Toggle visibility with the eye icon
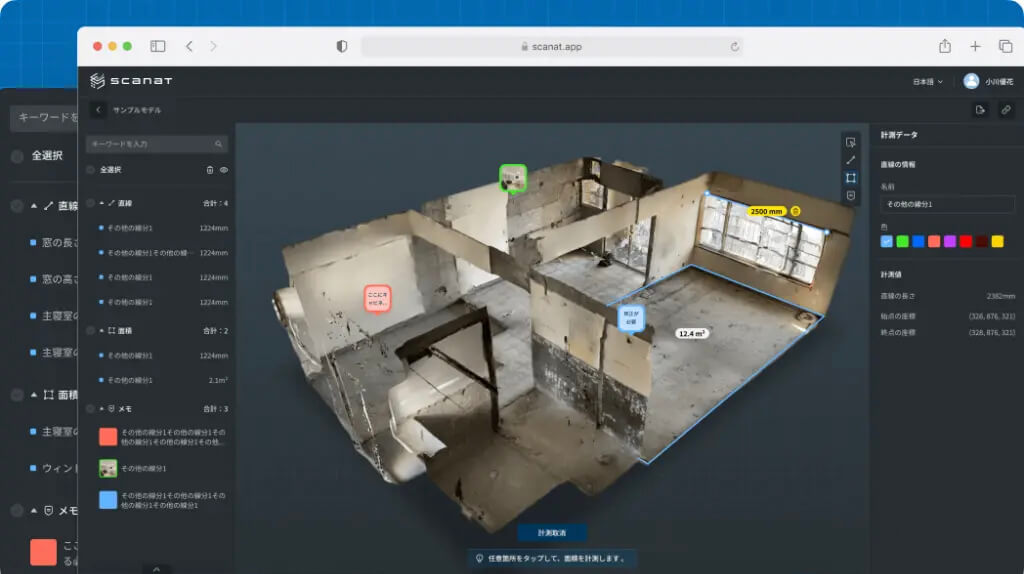 (224, 170)
